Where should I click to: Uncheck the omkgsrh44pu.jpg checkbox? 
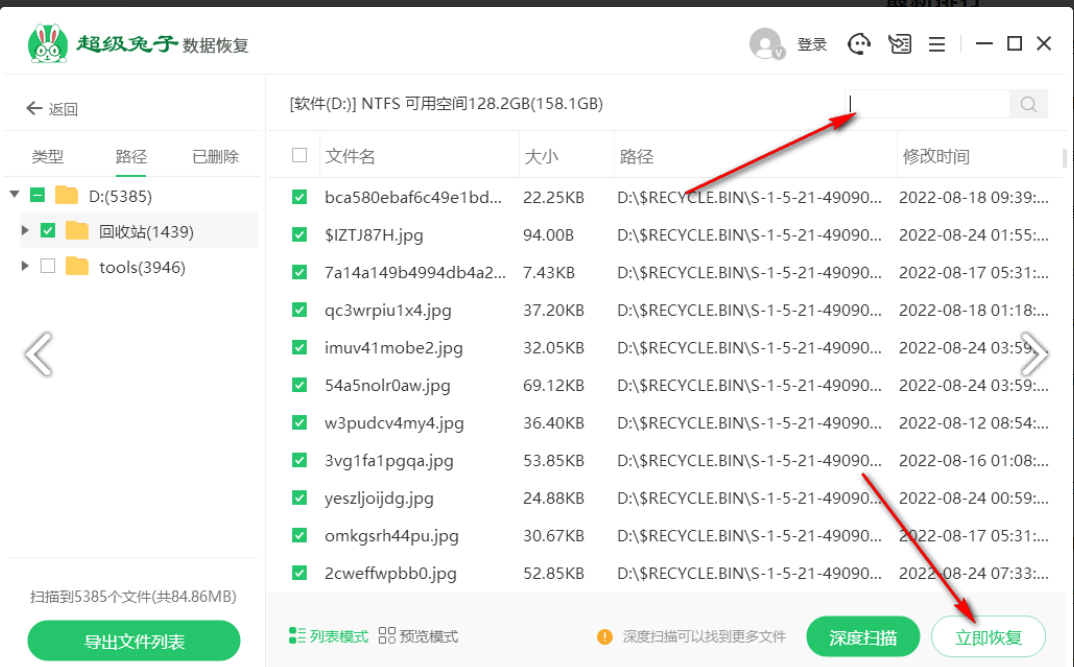click(x=299, y=536)
